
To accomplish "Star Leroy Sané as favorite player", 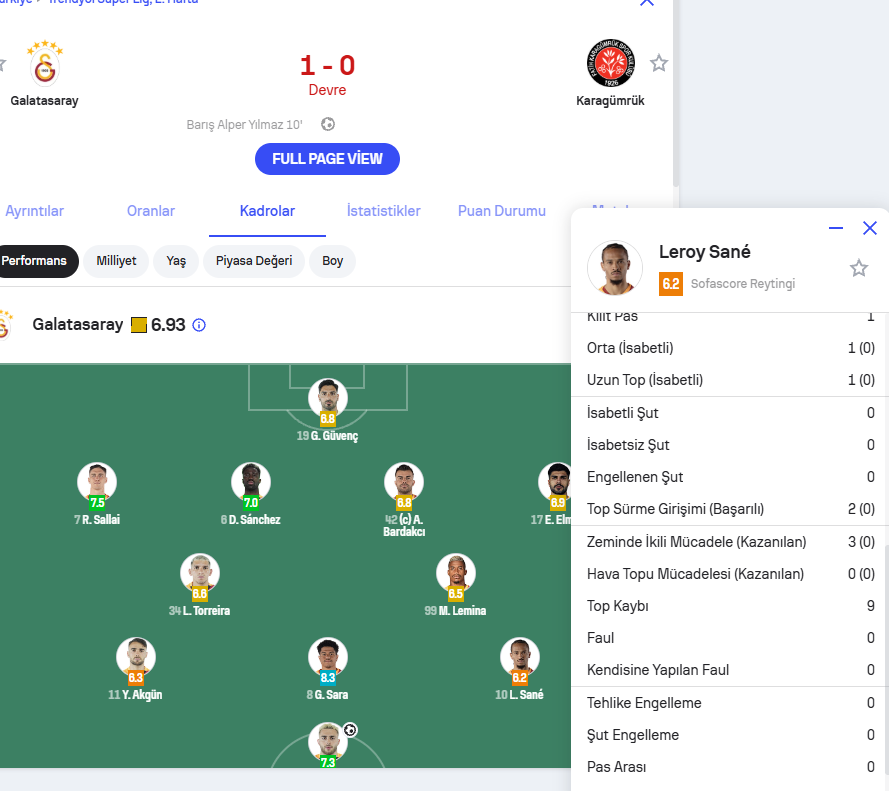I will (x=858, y=268).
